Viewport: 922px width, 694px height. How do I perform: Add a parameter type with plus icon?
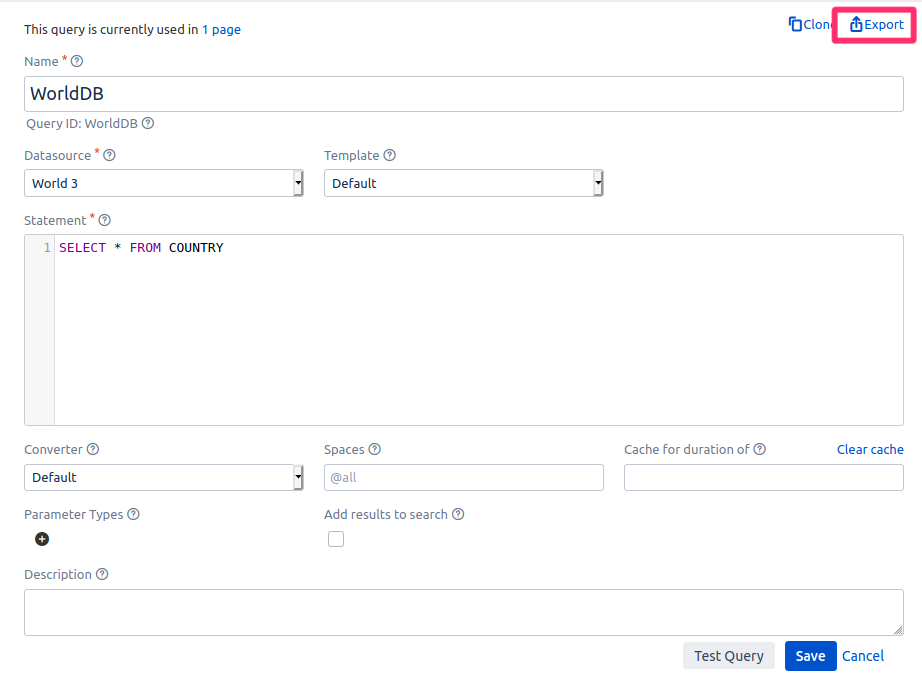point(42,539)
